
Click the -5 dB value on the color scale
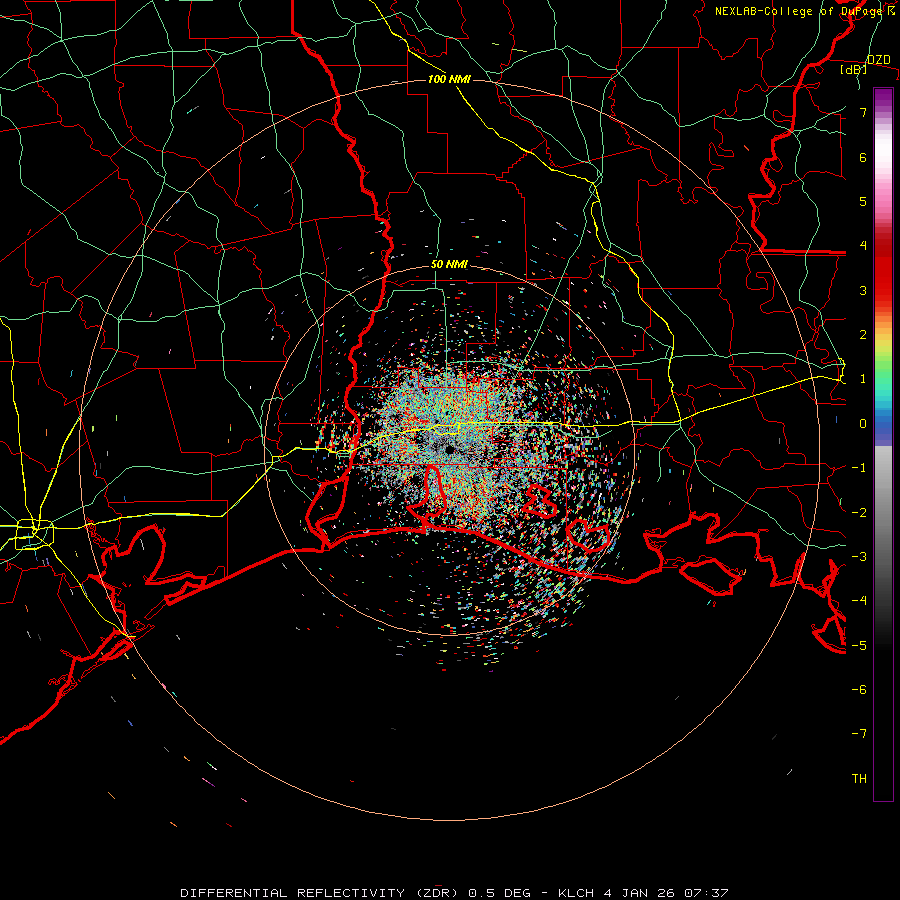[x=859, y=645]
